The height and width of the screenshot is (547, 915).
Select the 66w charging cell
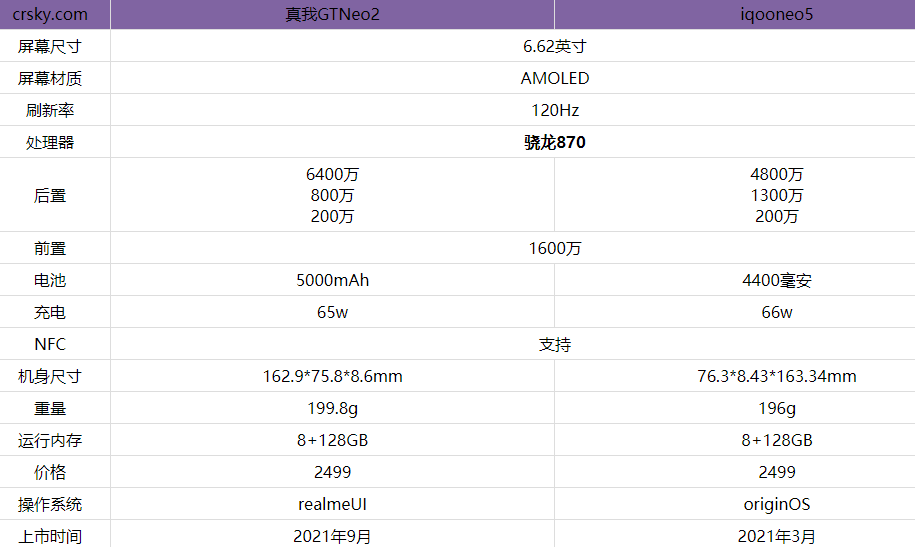point(776,312)
